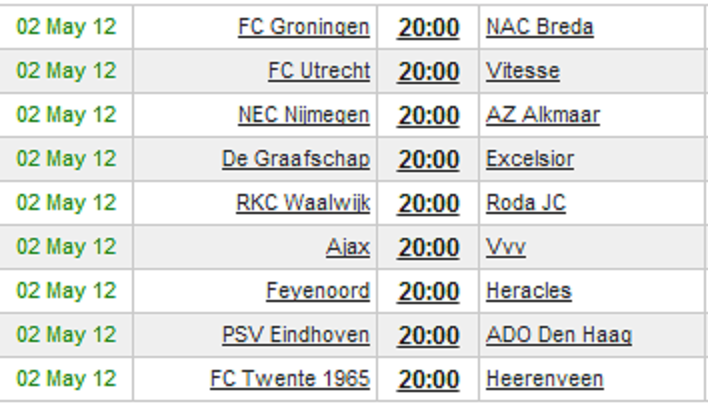Click the PSV Eindhoven link
Image resolution: width=708 pixels, height=404 pixels.
(296, 335)
